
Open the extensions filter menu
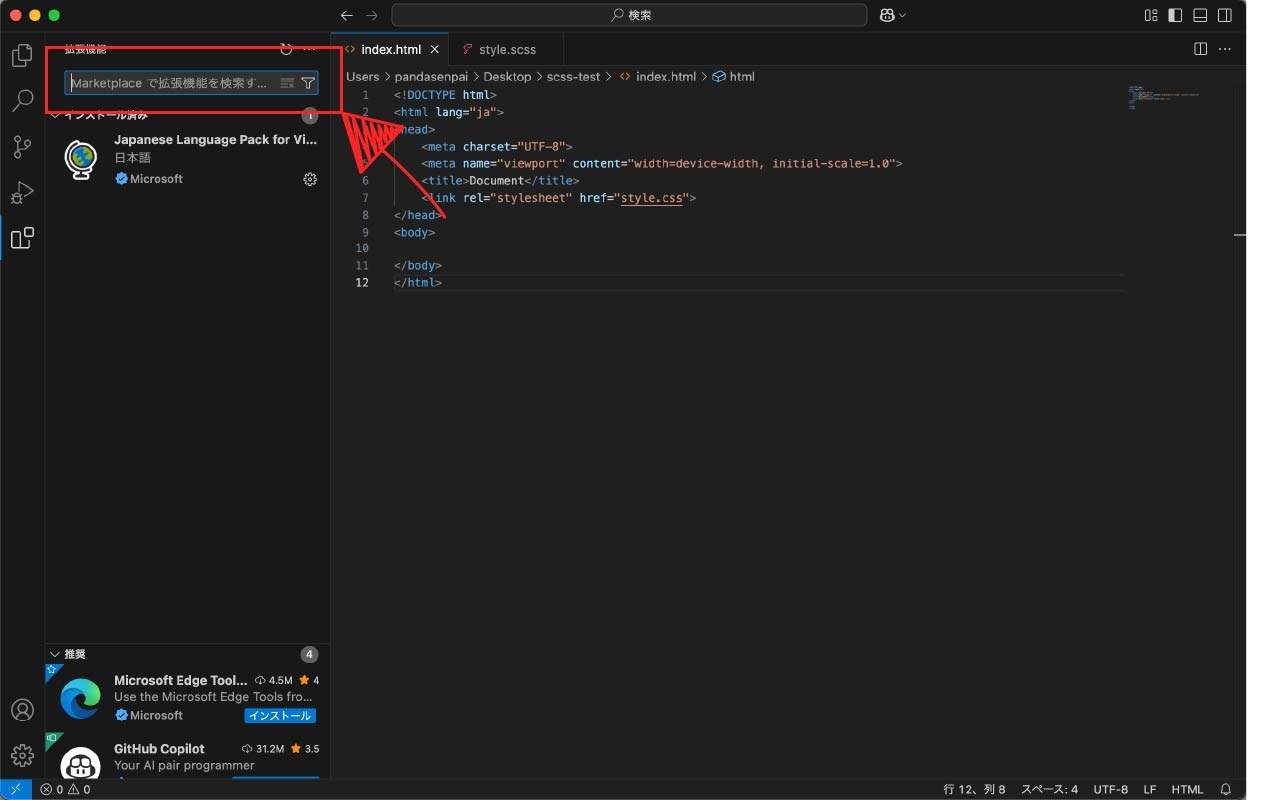click(x=308, y=83)
